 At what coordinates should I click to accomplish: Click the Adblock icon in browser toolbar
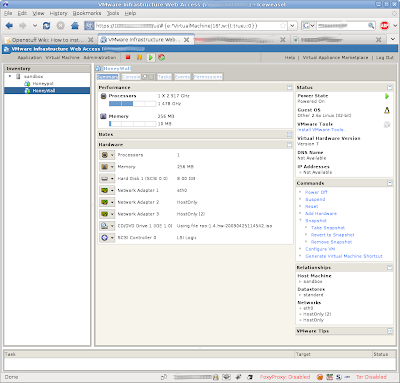[x=384, y=26]
